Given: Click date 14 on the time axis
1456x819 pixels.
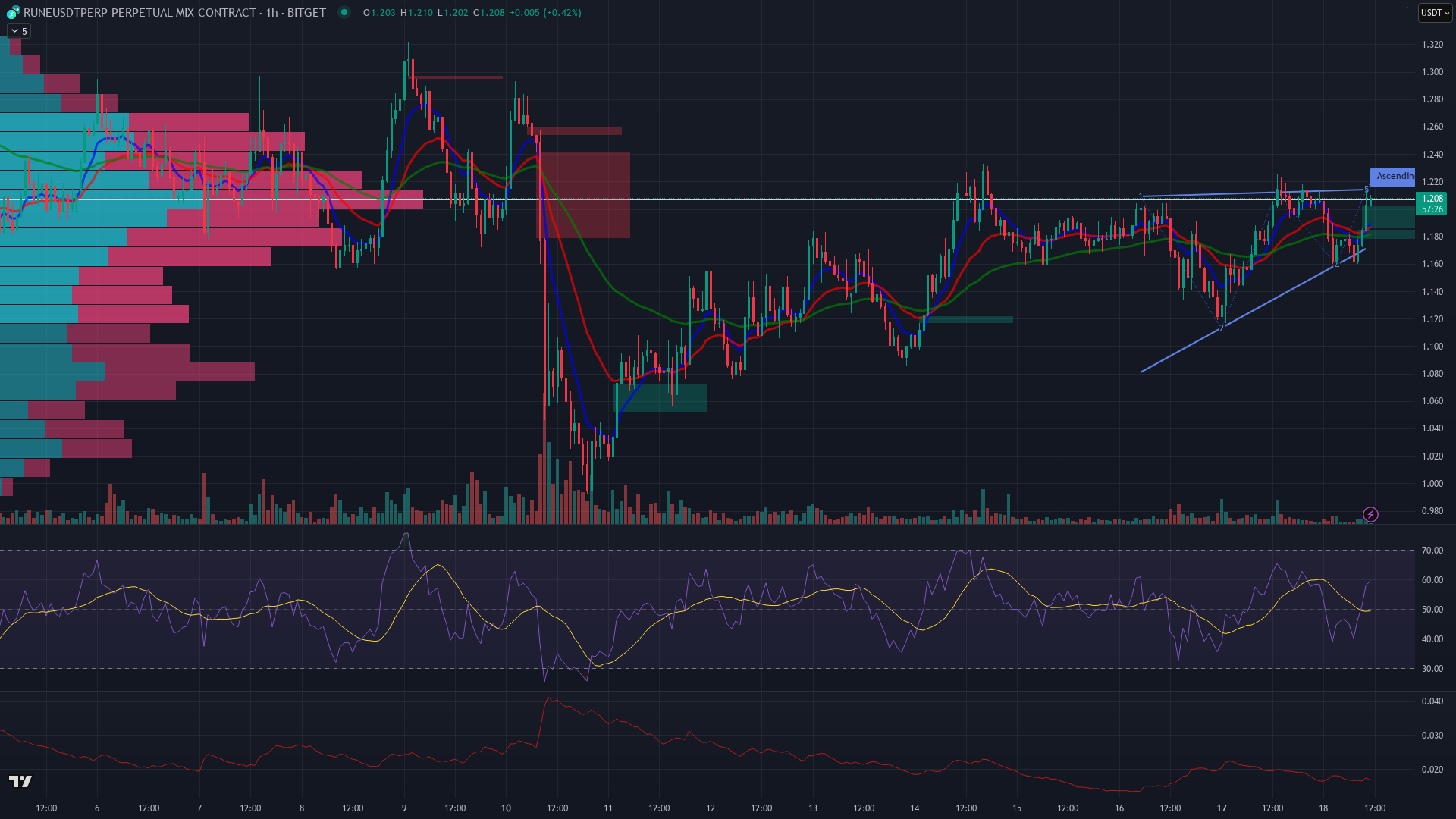Looking at the screenshot, I should [x=915, y=808].
